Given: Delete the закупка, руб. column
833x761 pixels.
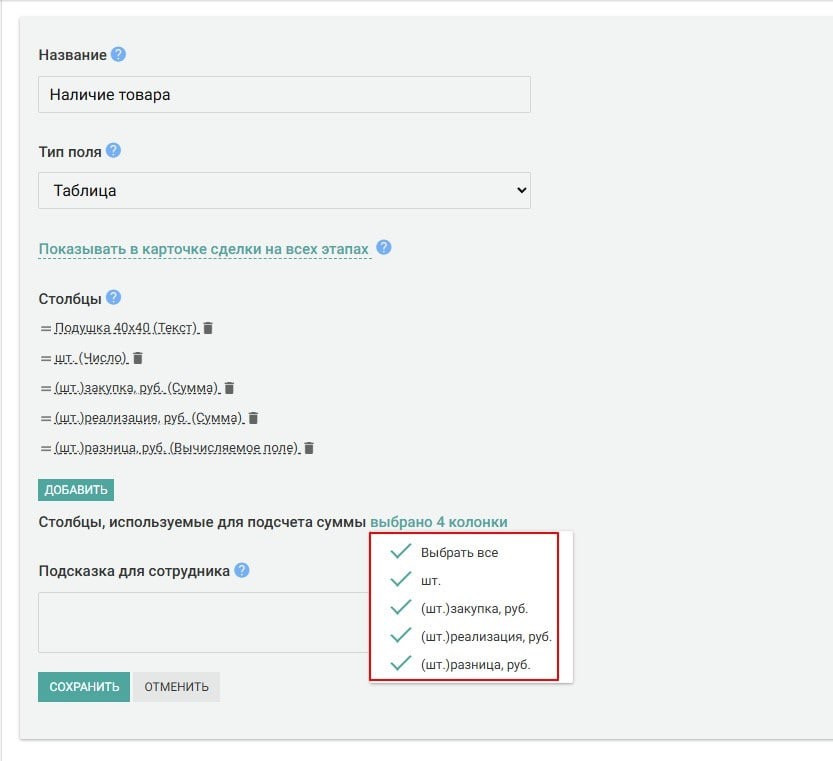Looking at the screenshot, I should coord(229,388).
